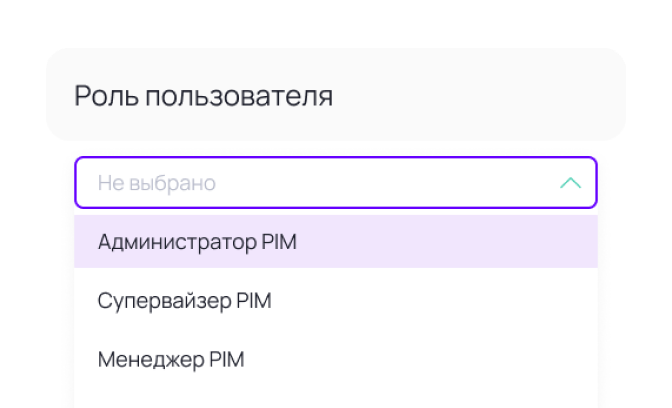Collapse the user role dropdown list

[x=570, y=183]
